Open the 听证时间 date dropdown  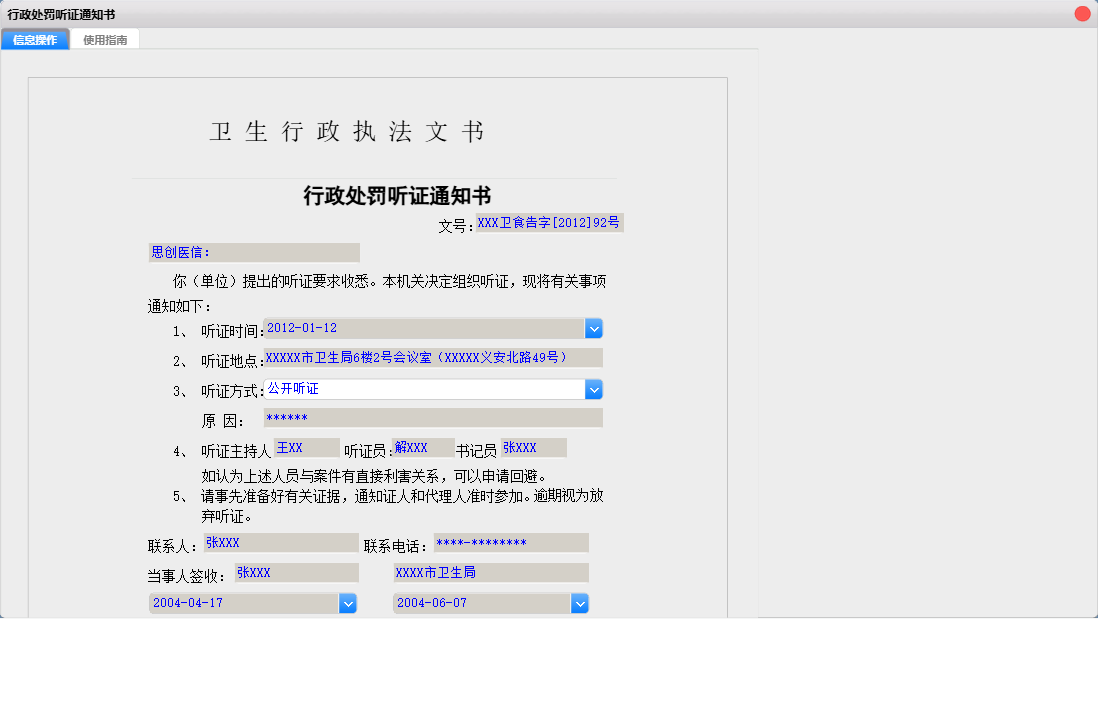[594, 328]
